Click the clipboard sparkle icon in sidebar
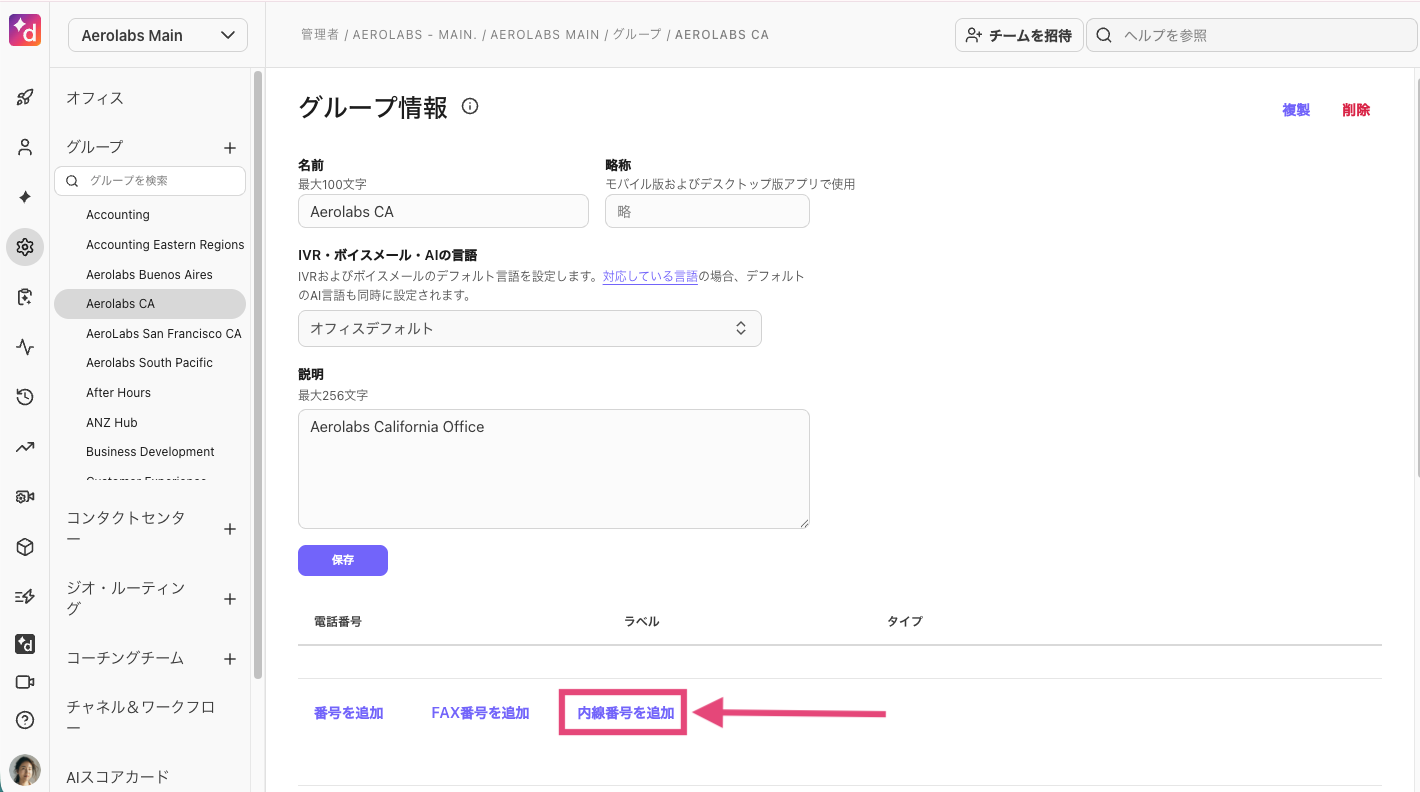 (x=25, y=297)
